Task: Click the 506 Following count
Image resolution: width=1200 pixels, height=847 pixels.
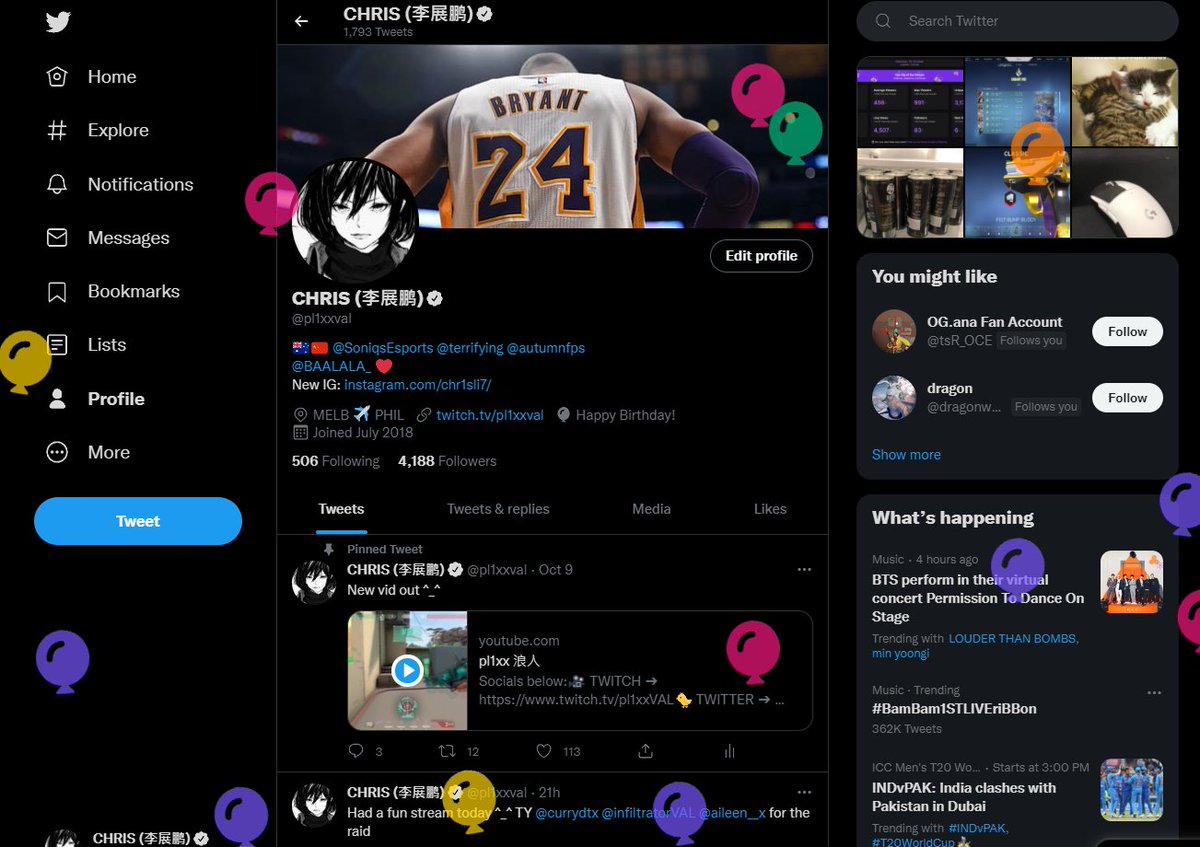Action: [x=336, y=461]
